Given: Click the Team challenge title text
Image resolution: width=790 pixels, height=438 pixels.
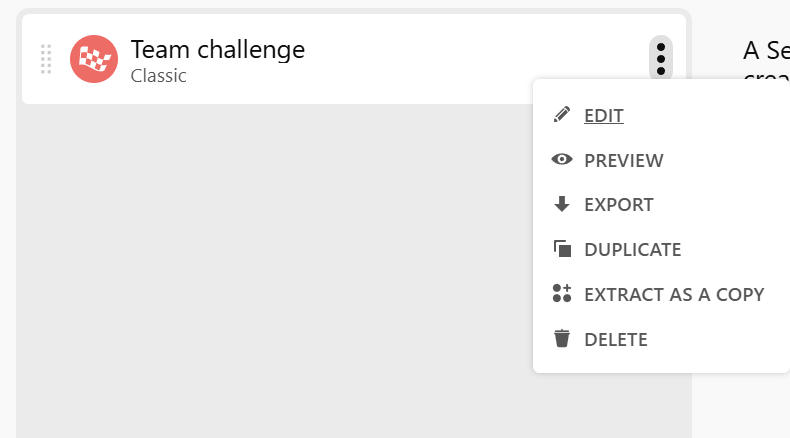Looking at the screenshot, I should pos(218,49).
